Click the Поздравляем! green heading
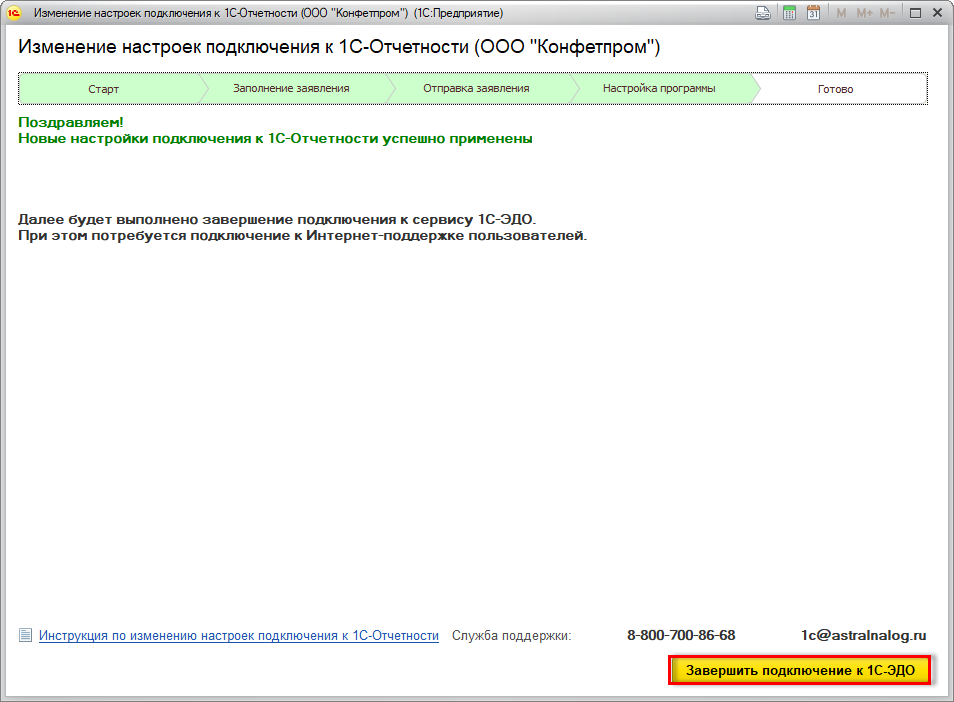This screenshot has width=954, height=702. point(71,122)
